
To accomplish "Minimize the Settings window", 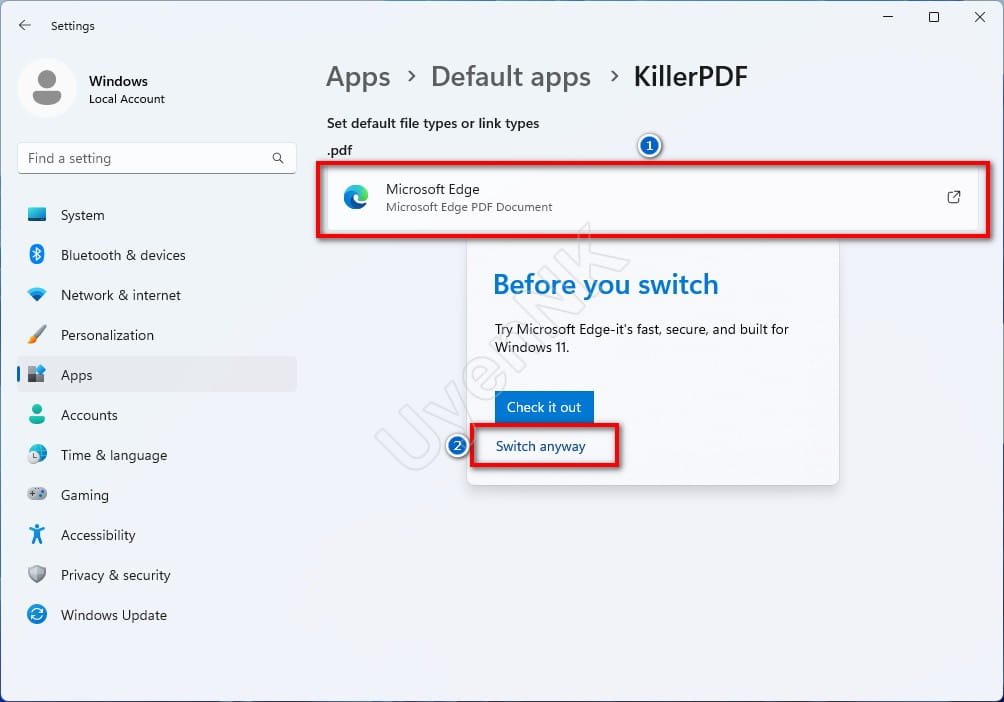I will [x=887, y=17].
